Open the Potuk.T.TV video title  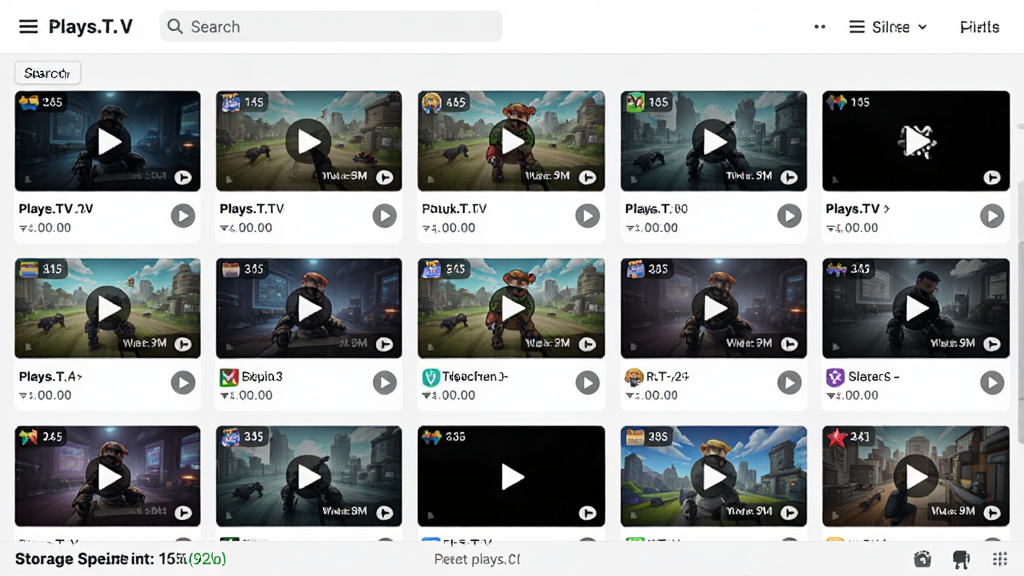(x=455, y=209)
